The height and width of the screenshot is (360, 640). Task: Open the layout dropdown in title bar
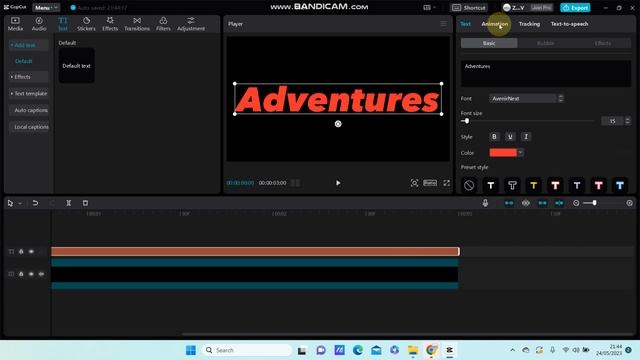pos(429,7)
